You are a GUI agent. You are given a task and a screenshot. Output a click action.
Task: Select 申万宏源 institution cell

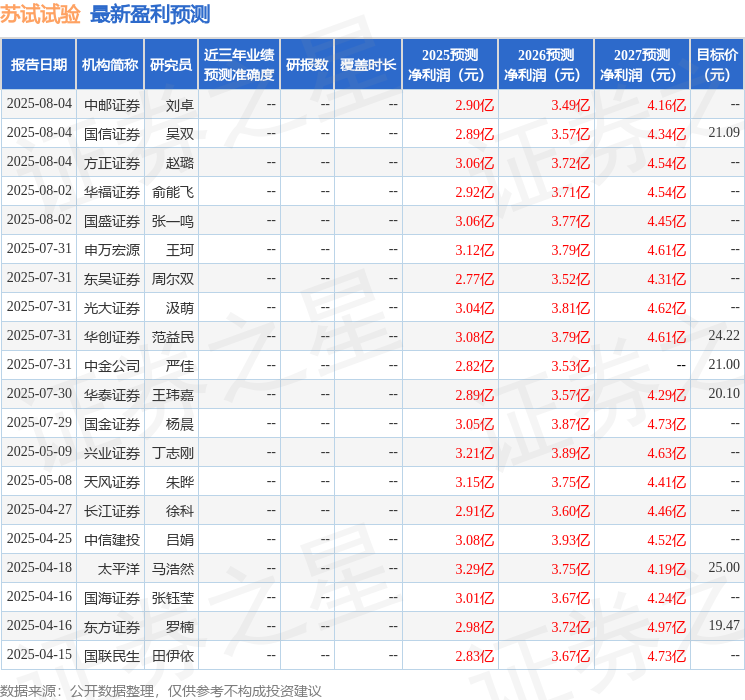click(x=112, y=250)
